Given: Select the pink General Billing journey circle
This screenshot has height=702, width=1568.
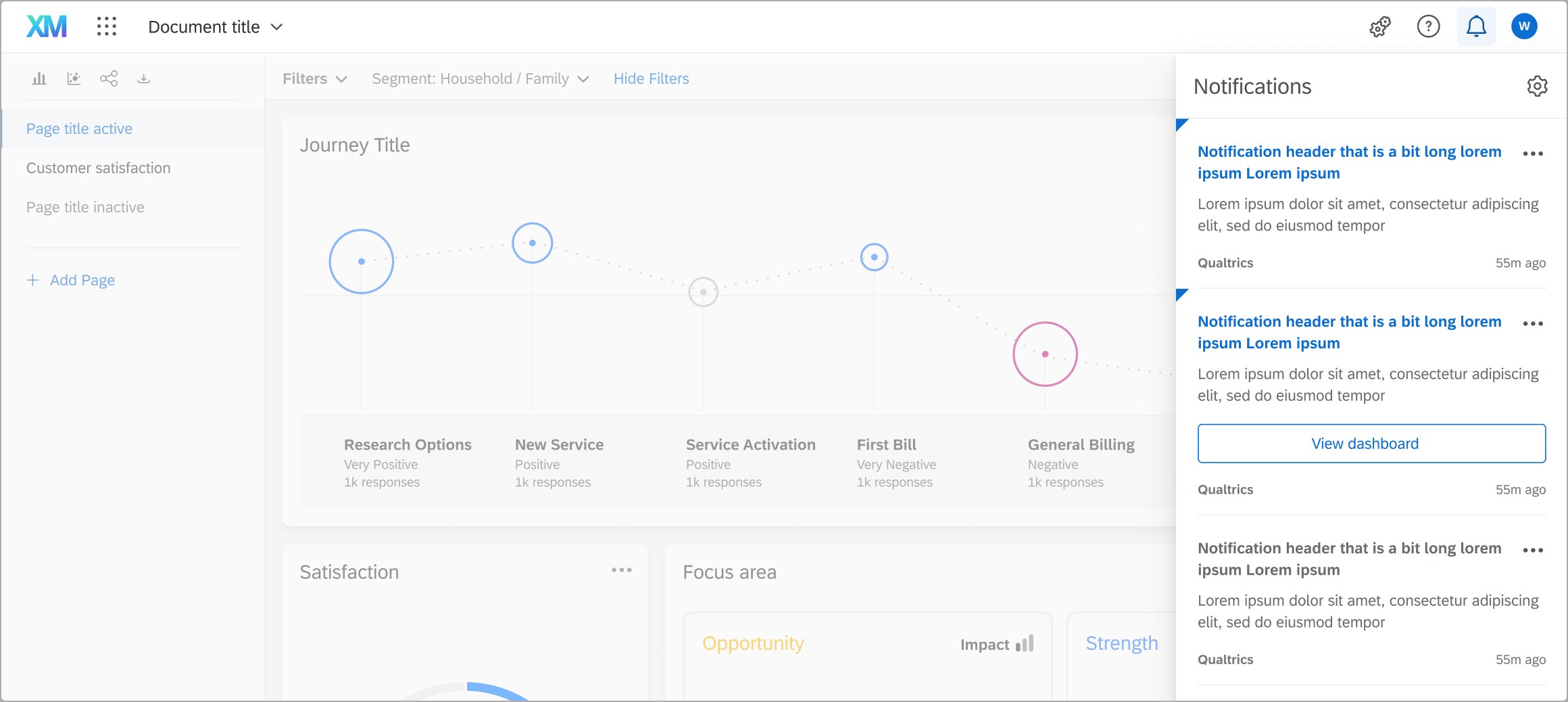Looking at the screenshot, I should (x=1045, y=354).
